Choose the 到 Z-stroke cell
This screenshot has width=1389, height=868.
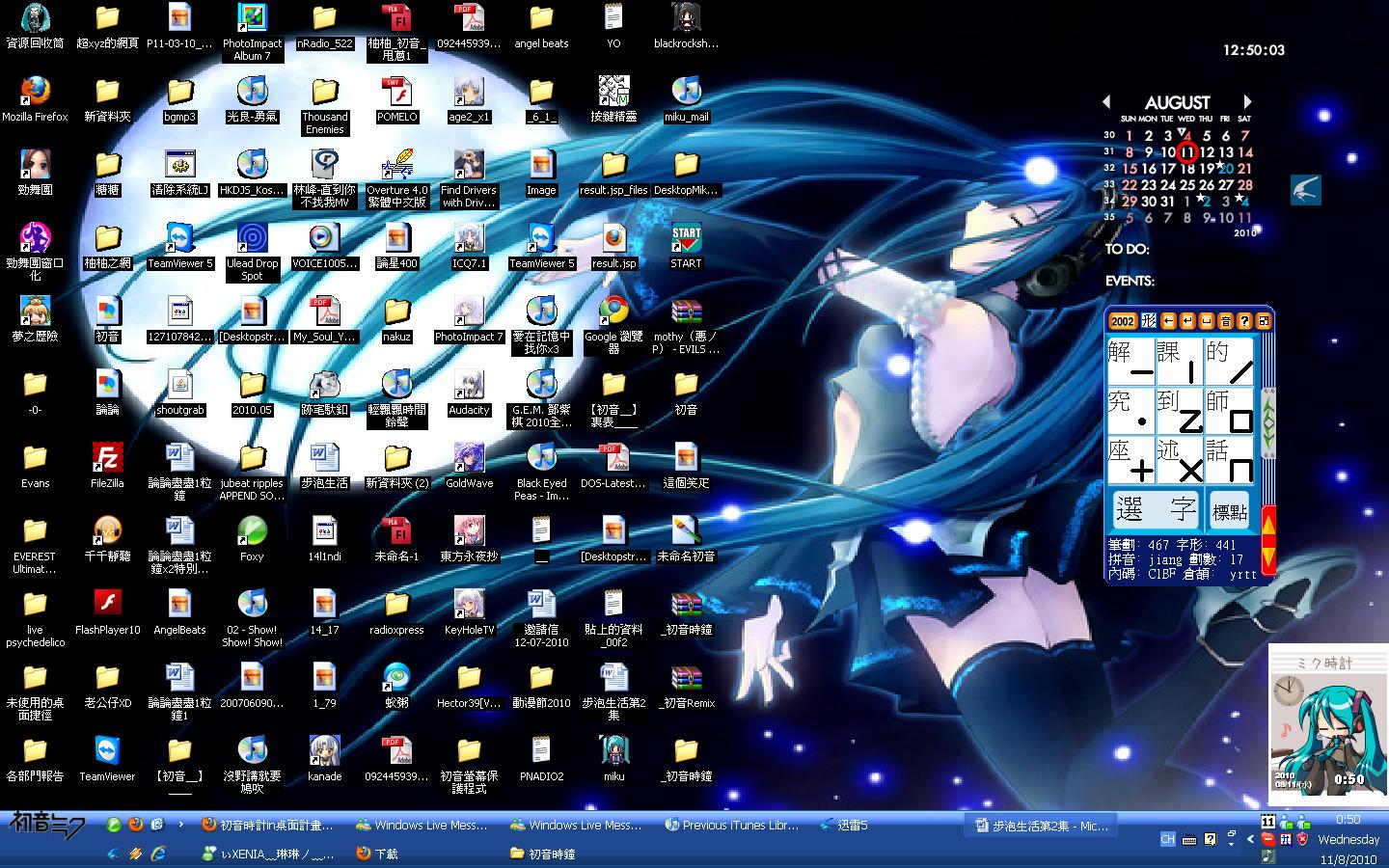tap(1180, 411)
